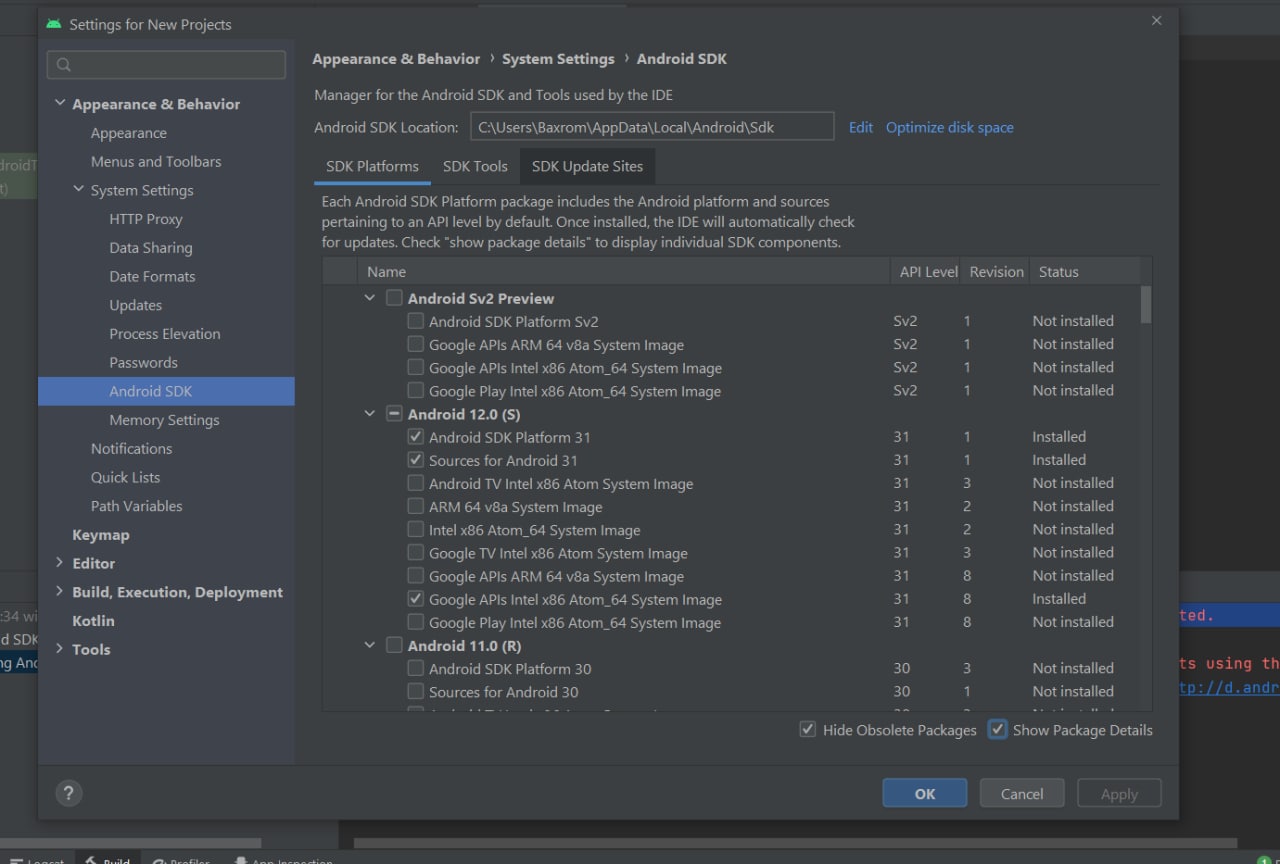1280x864 pixels.
Task: Select HTTP Proxy settings
Action: pyautogui.click(x=146, y=219)
